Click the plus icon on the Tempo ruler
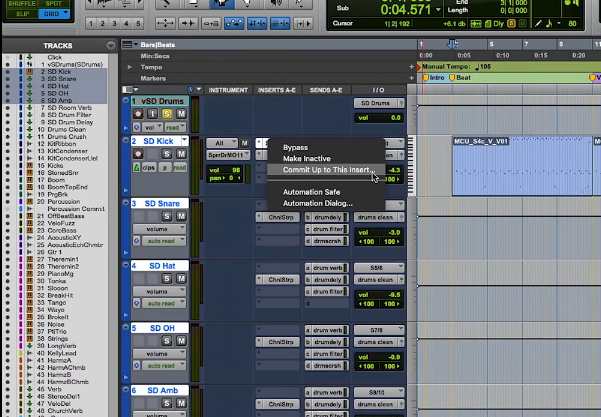 (412, 67)
